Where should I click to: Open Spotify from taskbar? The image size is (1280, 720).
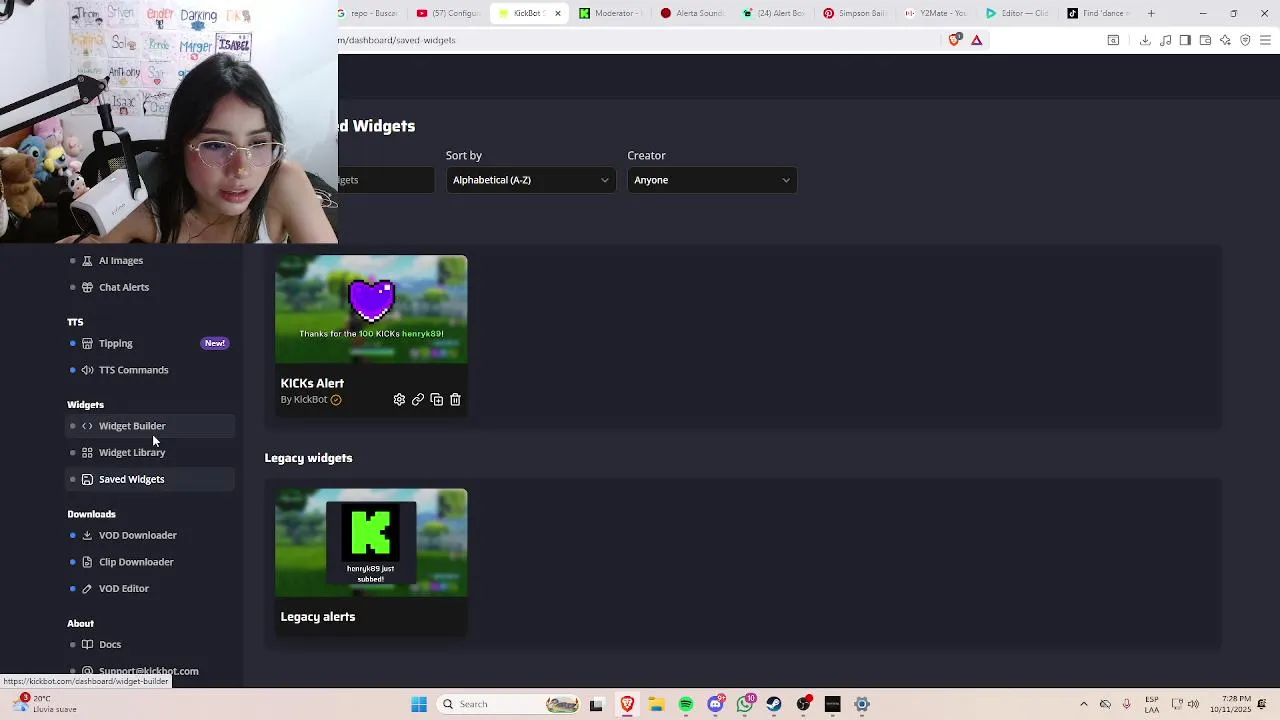[686, 704]
